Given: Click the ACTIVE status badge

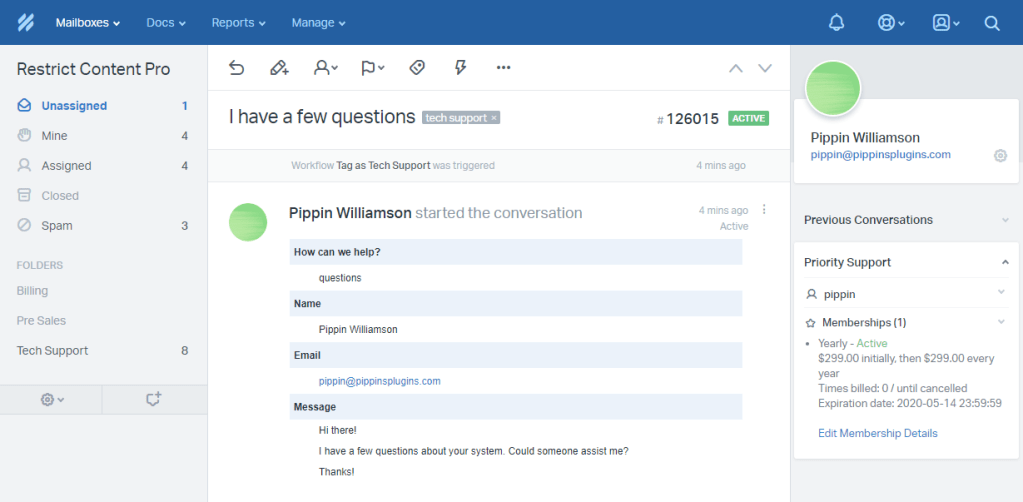Looking at the screenshot, I should click(748, 119).
